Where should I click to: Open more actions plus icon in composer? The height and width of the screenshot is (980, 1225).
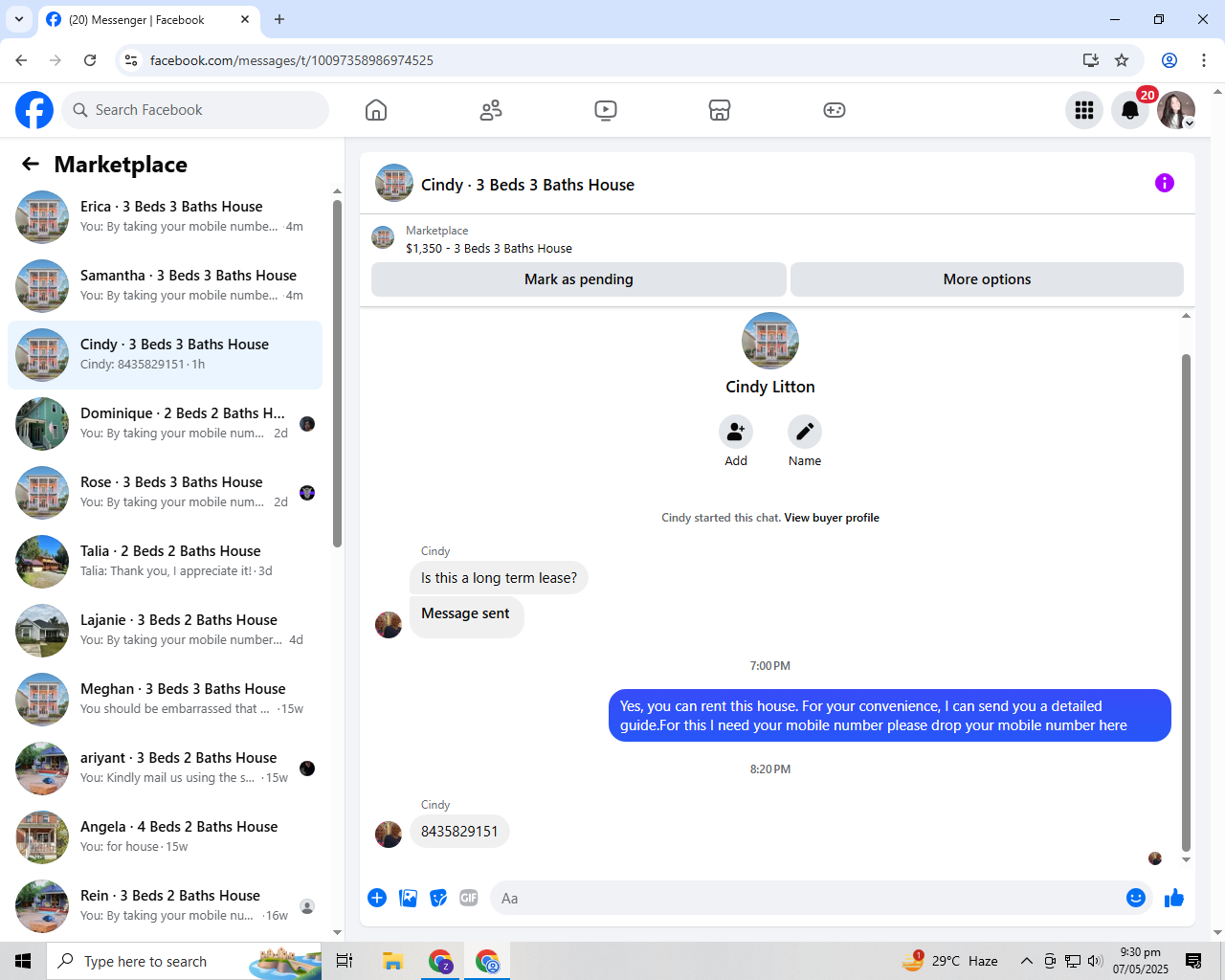pos(377,898)
